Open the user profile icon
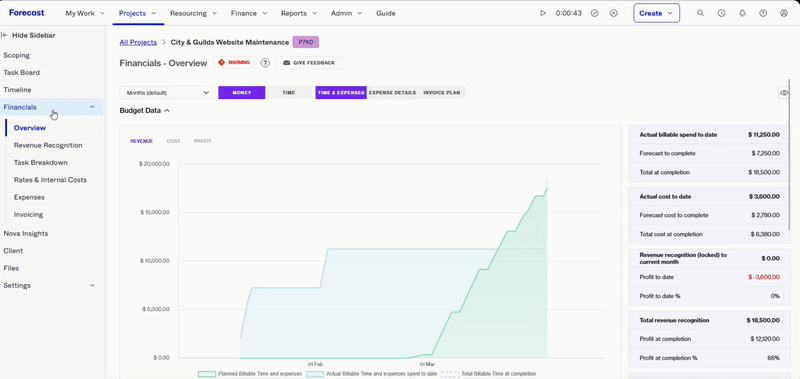 pos(784,13)
